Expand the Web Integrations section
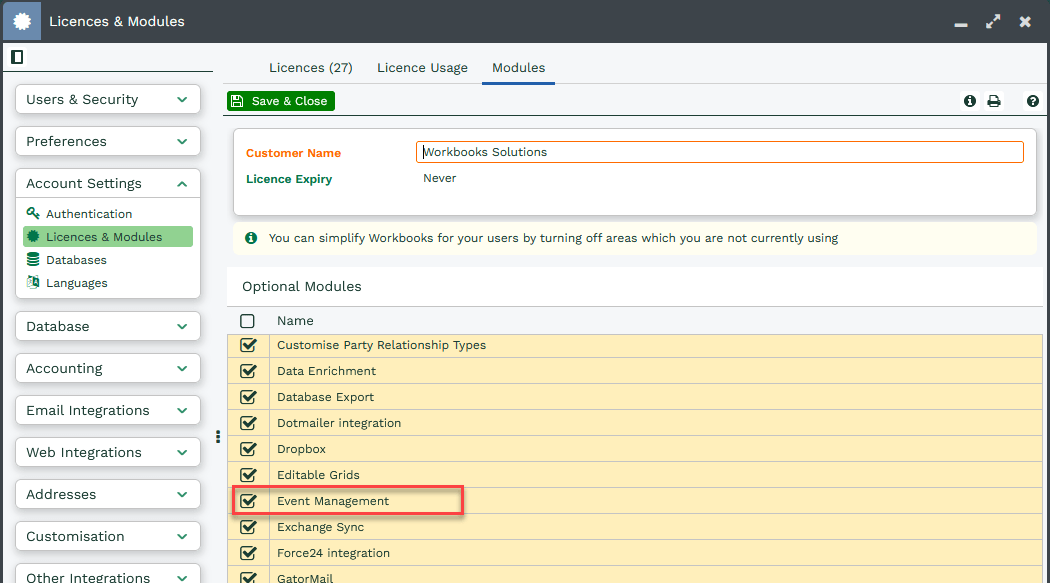The height and width of the screenshot is (583, 1050). point(108,452)
